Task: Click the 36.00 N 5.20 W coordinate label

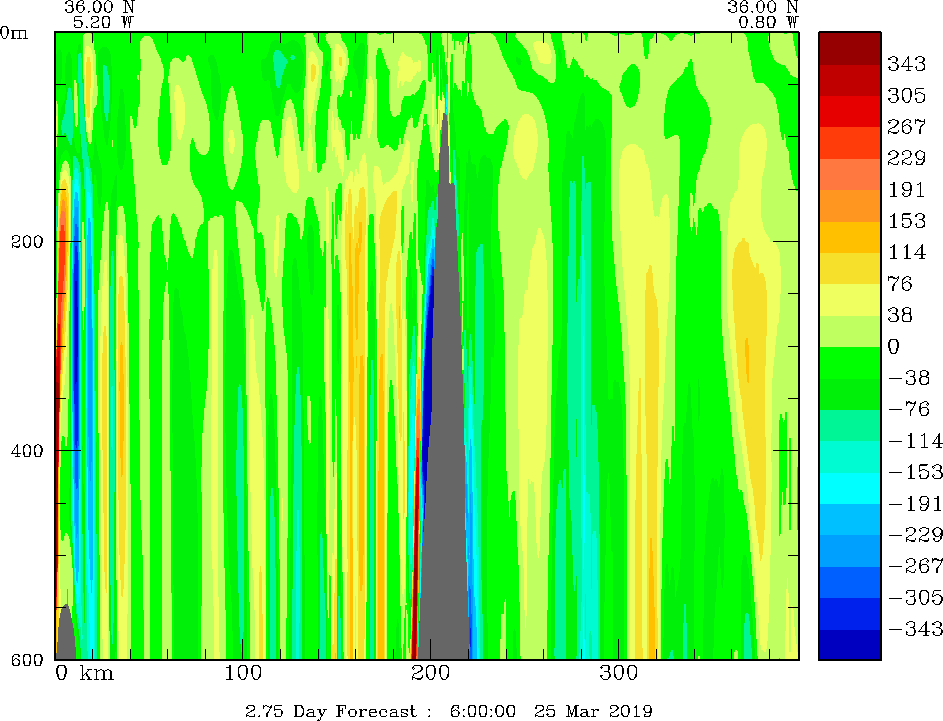Action: [100, 14]
